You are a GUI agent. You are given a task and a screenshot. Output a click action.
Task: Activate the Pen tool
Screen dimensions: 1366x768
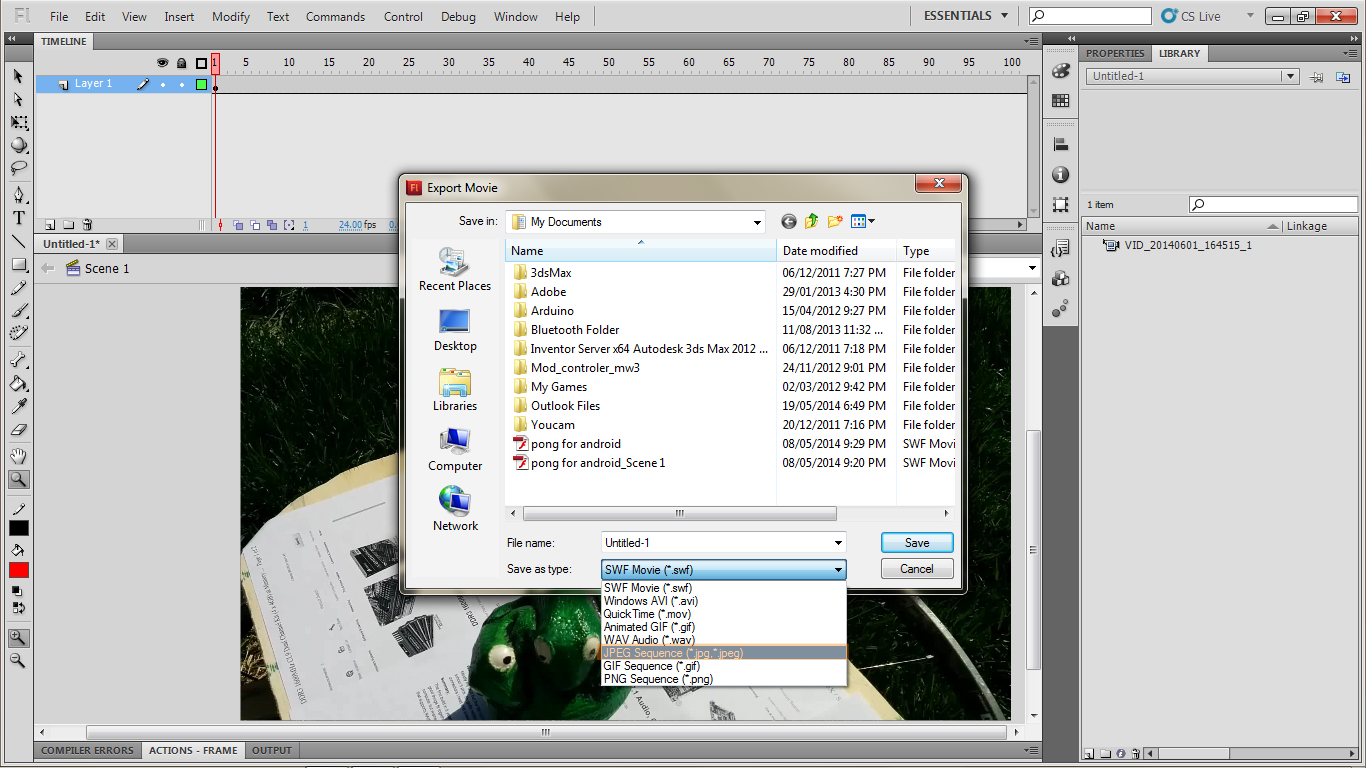point(18,195)
